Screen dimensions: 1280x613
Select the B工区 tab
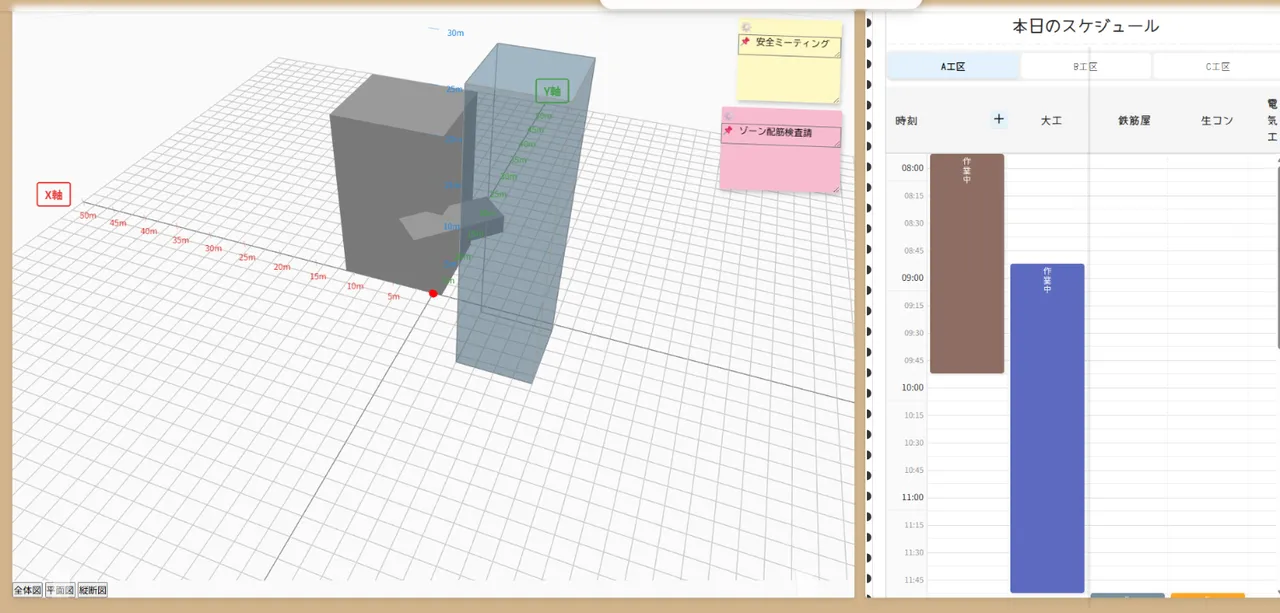1086,67
